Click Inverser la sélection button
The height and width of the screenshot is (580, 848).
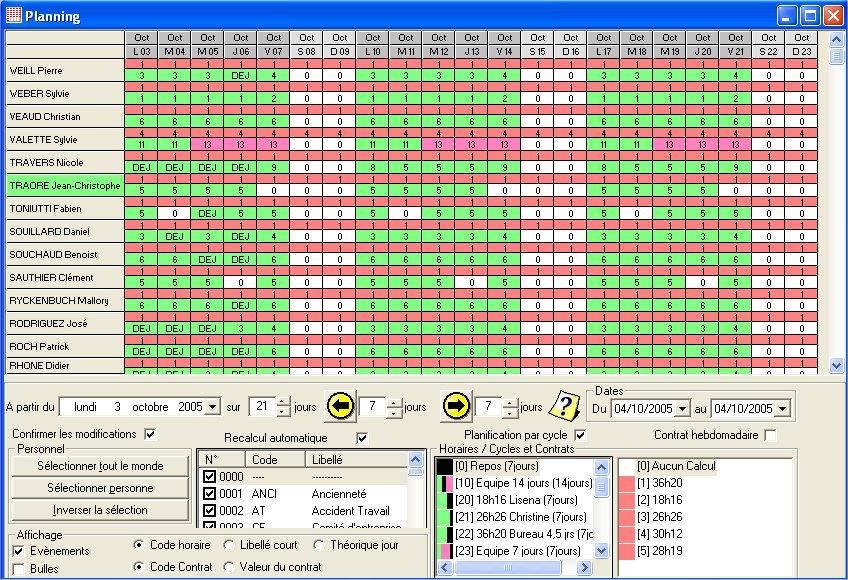pyautogui.click(x=100, y=510)
